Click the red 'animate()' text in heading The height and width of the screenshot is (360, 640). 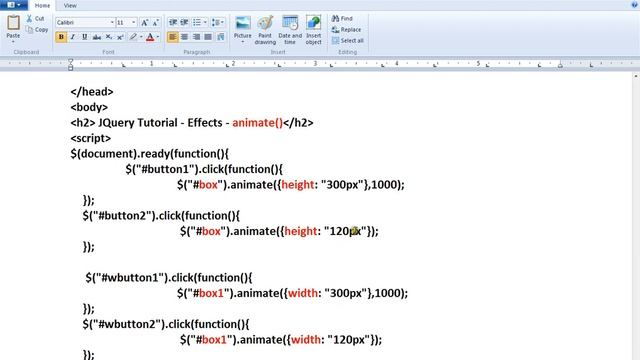tap(258, 123)
